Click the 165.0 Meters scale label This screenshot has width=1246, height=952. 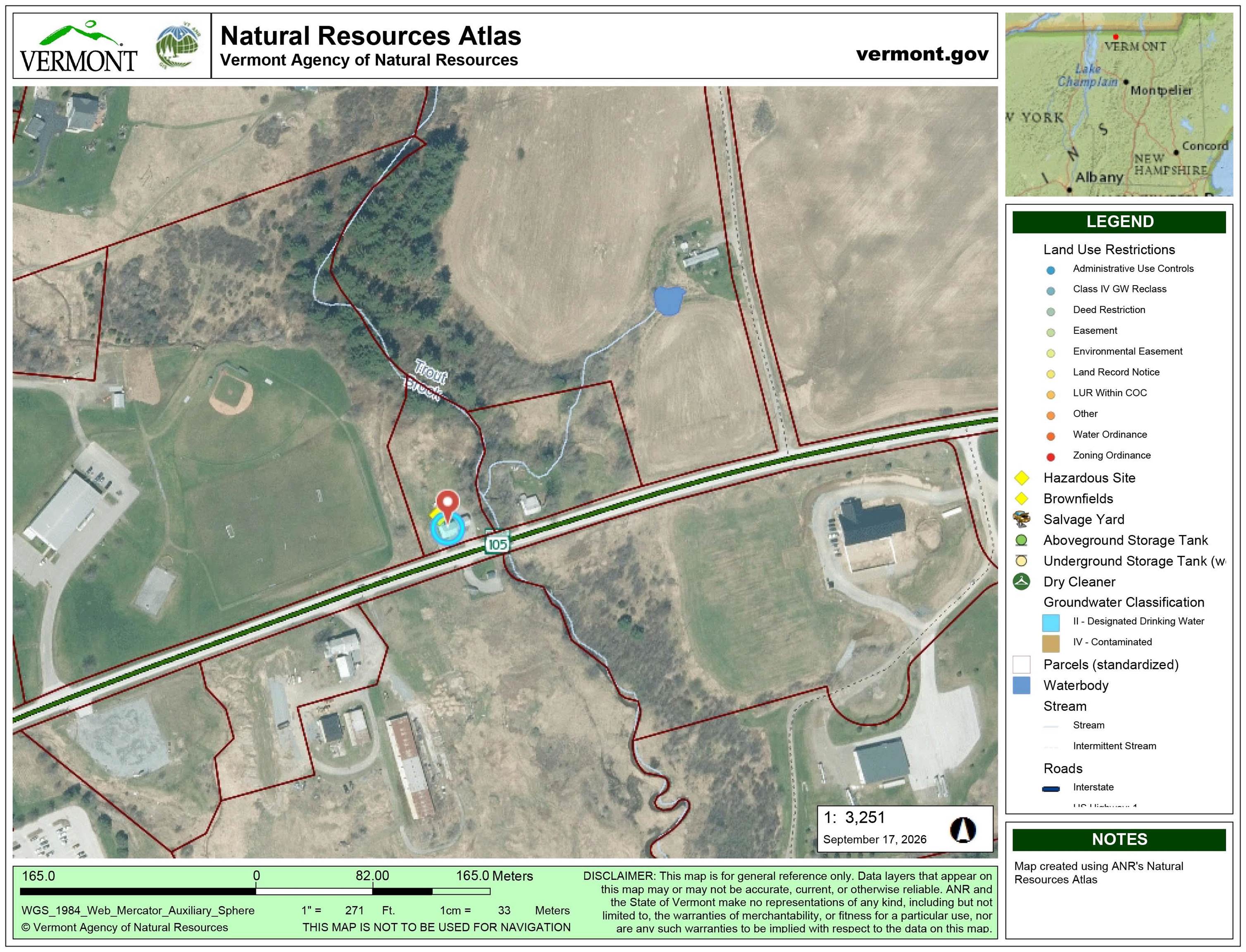494,876
